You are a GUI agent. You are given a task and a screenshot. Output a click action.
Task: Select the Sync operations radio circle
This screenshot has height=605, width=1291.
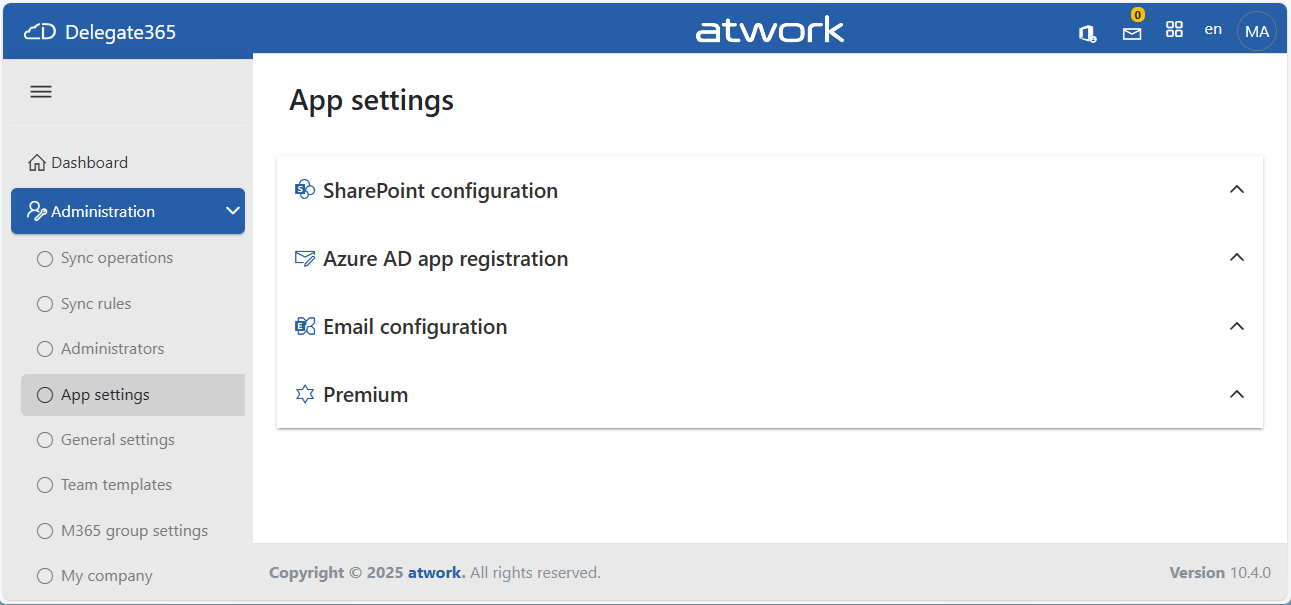(x=45, y=259)
